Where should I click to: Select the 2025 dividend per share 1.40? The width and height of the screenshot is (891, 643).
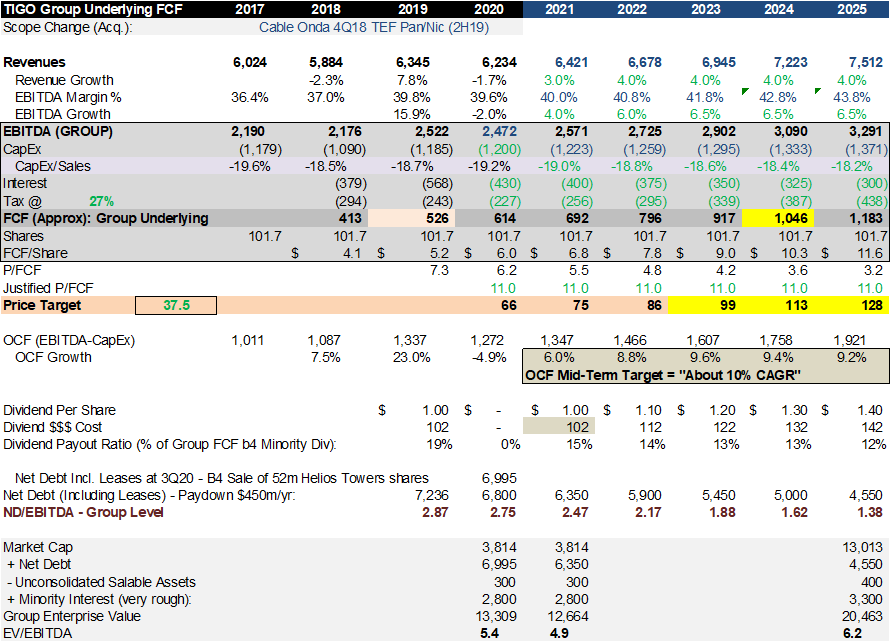869,410
